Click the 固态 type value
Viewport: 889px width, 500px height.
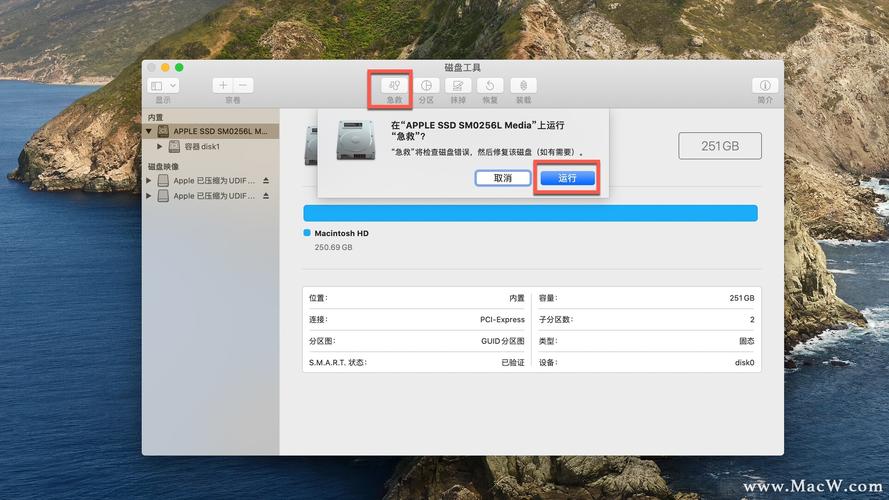coord(747,341)
